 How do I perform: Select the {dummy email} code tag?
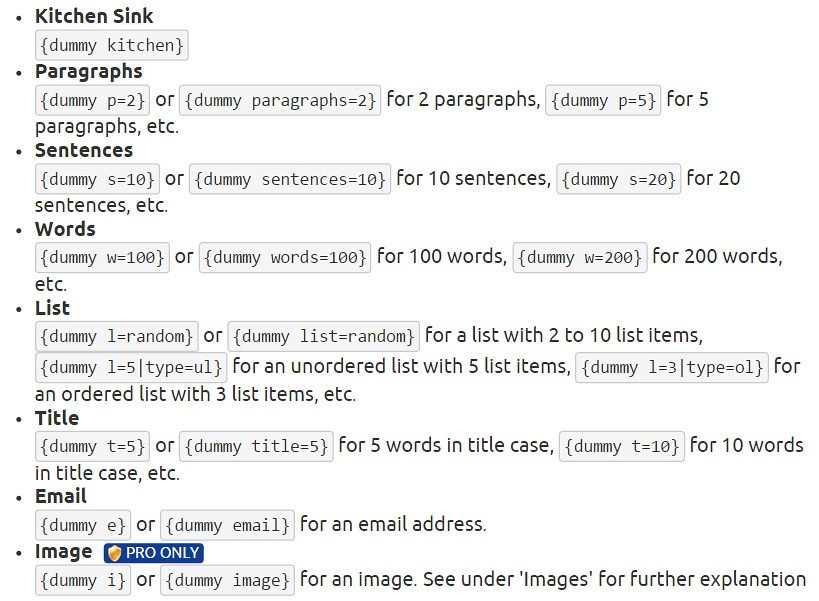coord(227,524)
